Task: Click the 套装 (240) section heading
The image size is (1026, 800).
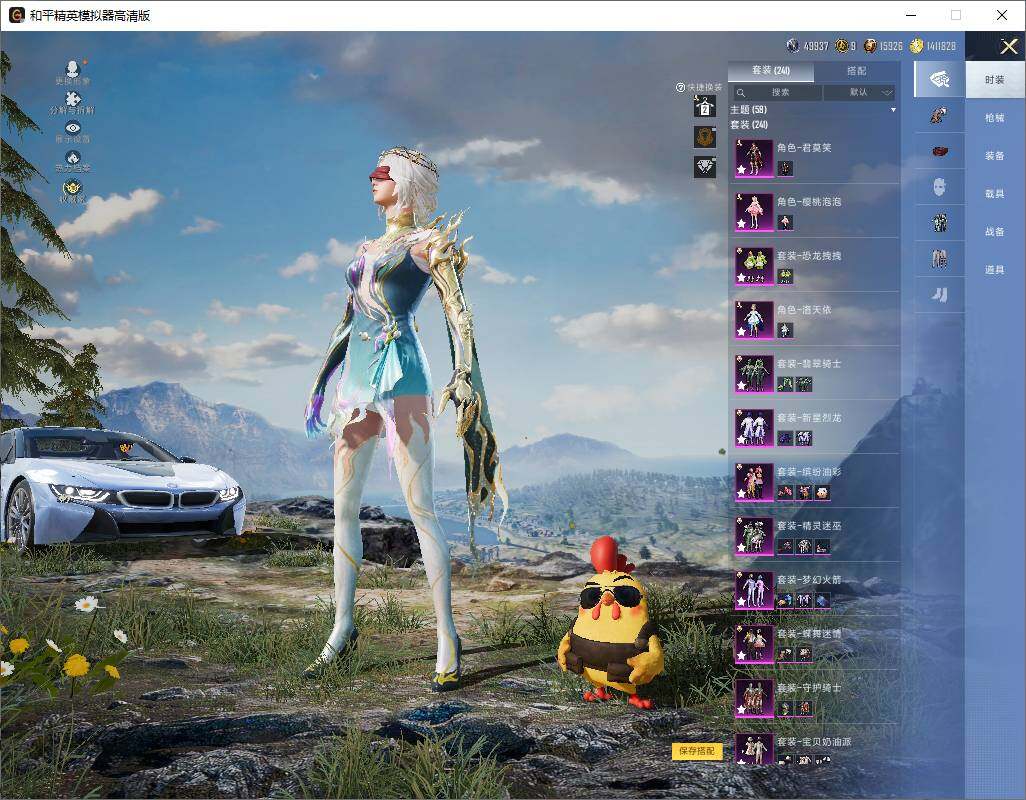Action: click(x=749, y=124)
